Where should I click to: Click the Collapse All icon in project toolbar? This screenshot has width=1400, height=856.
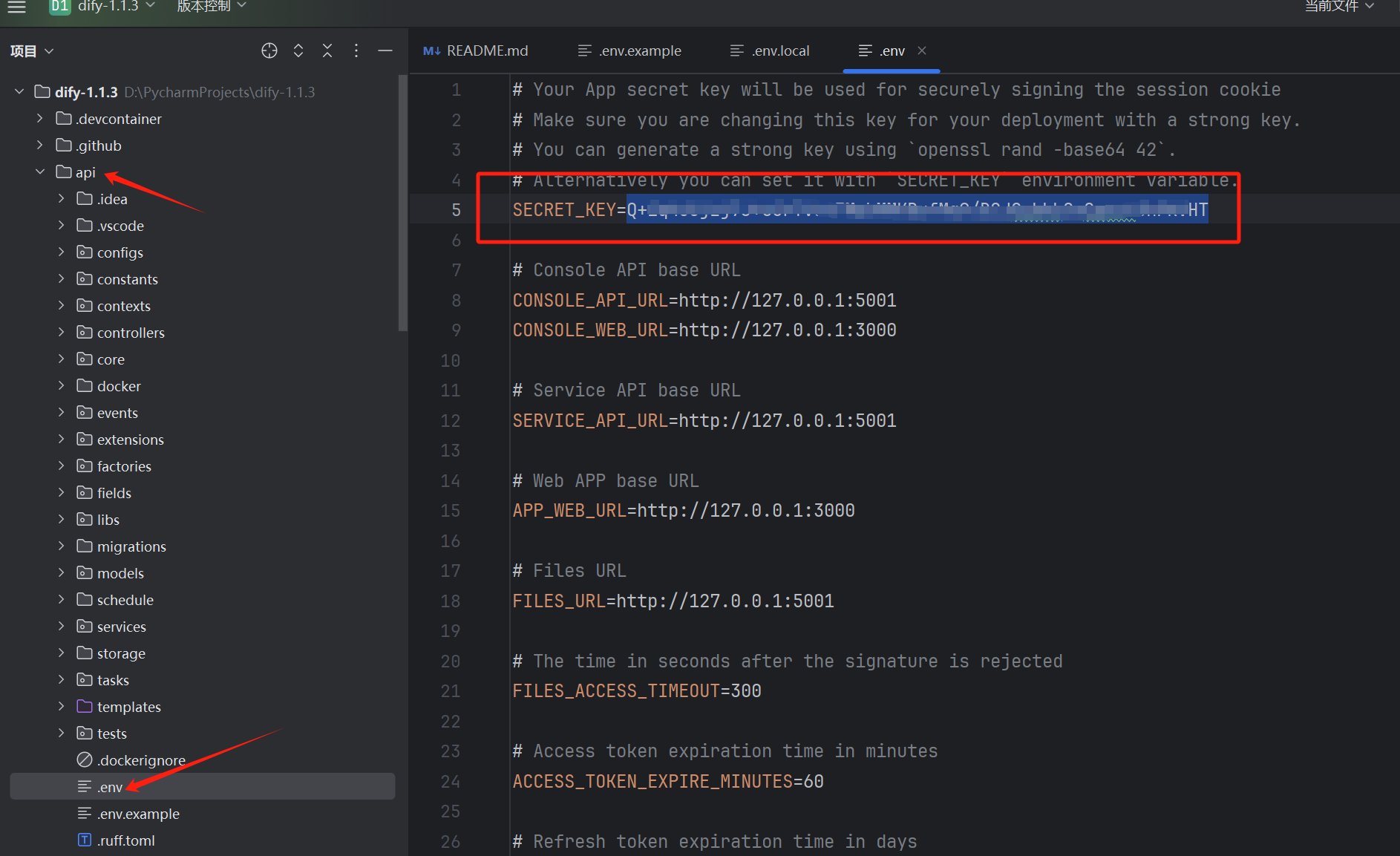[327, 50]
